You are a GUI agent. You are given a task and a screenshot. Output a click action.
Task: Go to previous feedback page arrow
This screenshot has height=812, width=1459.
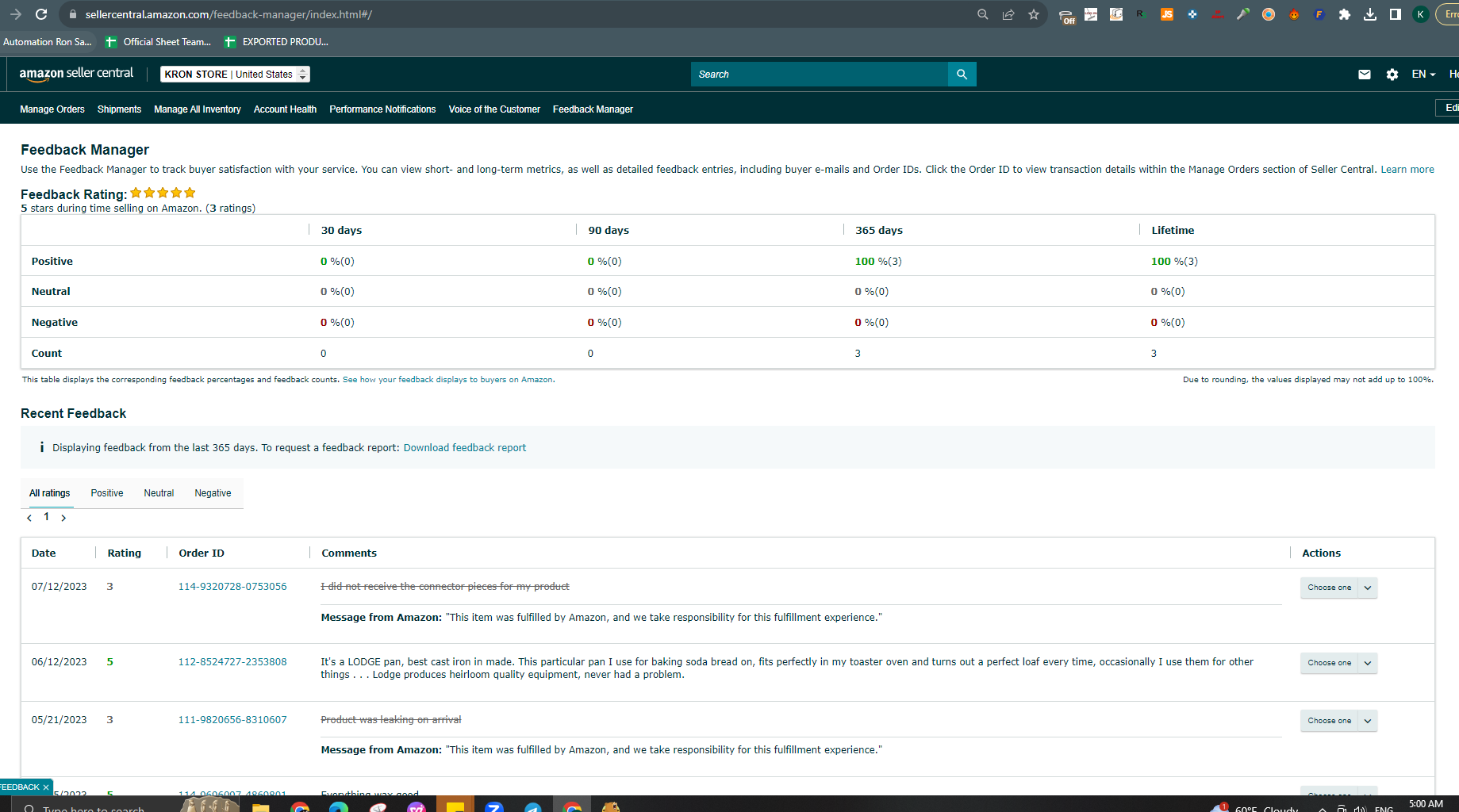[x=29, y=518]
